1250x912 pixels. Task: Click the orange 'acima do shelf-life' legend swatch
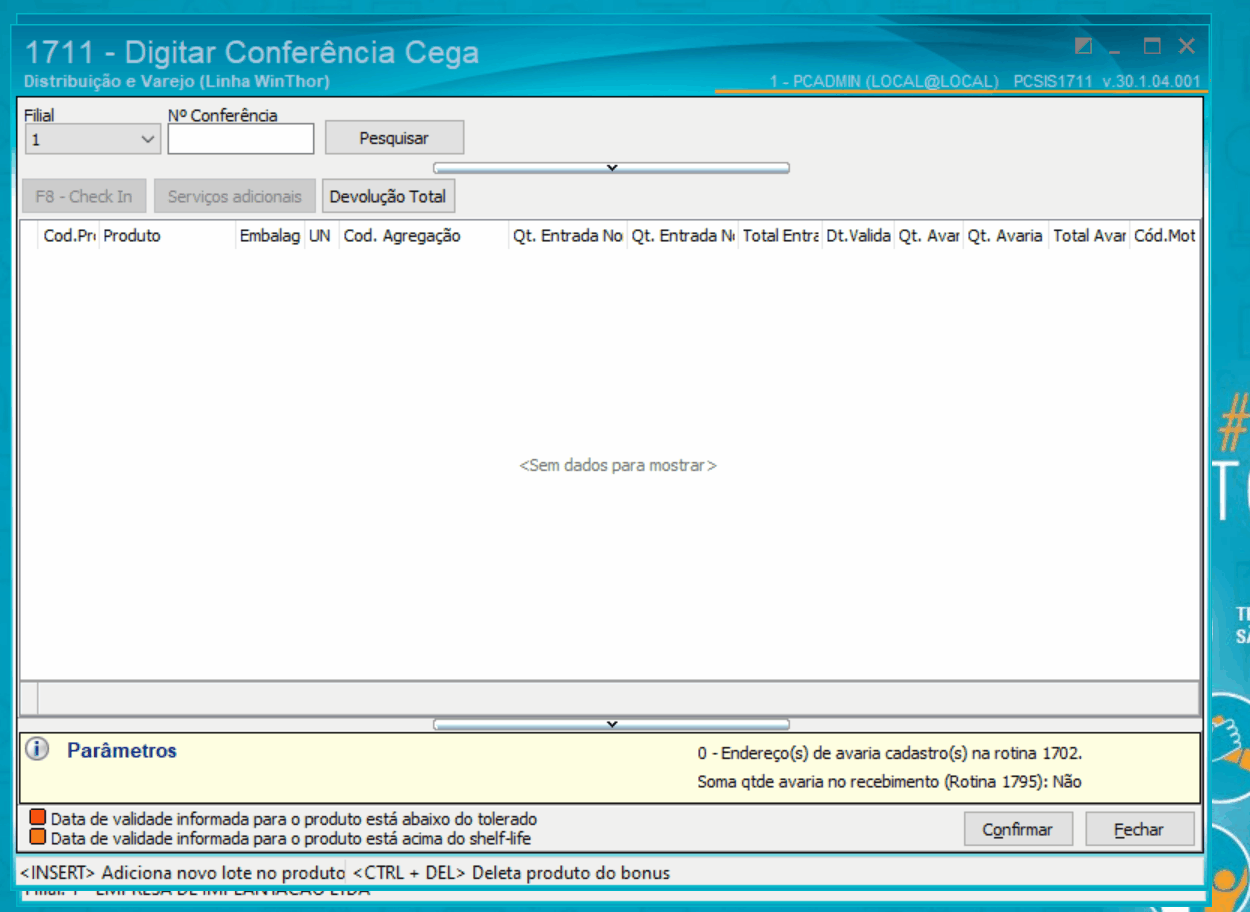38,837
